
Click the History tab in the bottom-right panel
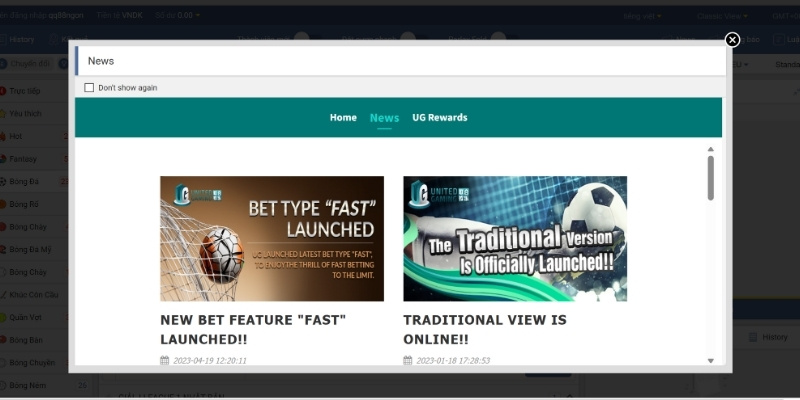[x=768, y=337]
